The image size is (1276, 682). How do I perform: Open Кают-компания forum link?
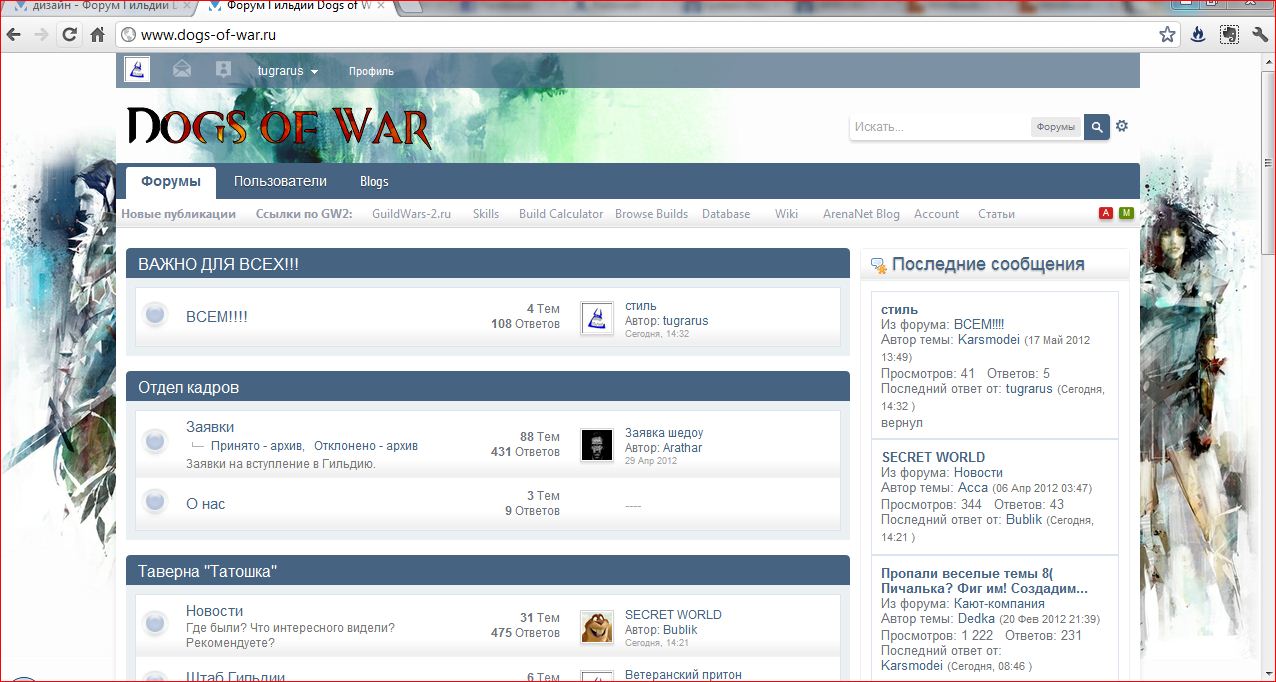(x=999, y=604)
